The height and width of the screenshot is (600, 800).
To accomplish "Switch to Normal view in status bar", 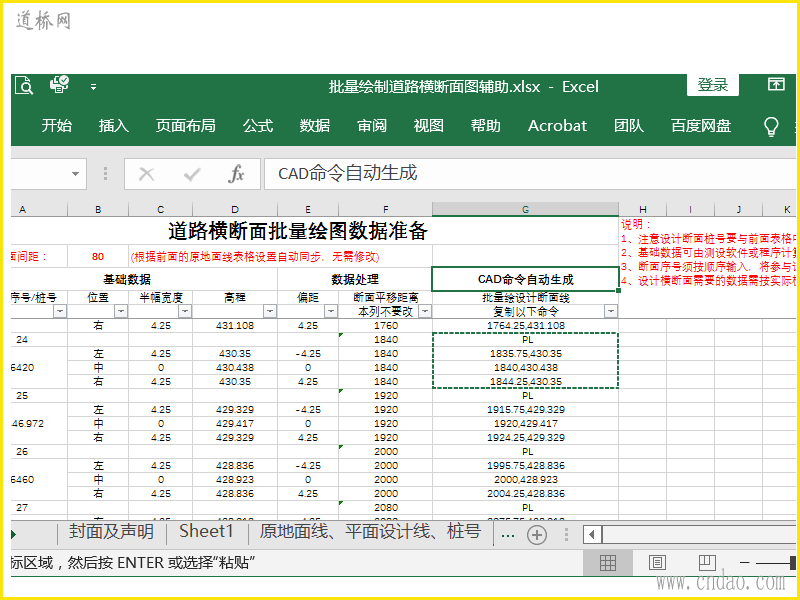I will click(608, 563).
